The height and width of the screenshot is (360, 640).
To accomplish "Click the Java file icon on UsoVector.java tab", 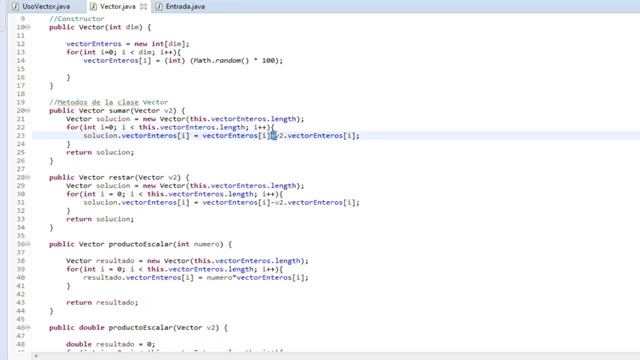I will [x=16, y=7].
